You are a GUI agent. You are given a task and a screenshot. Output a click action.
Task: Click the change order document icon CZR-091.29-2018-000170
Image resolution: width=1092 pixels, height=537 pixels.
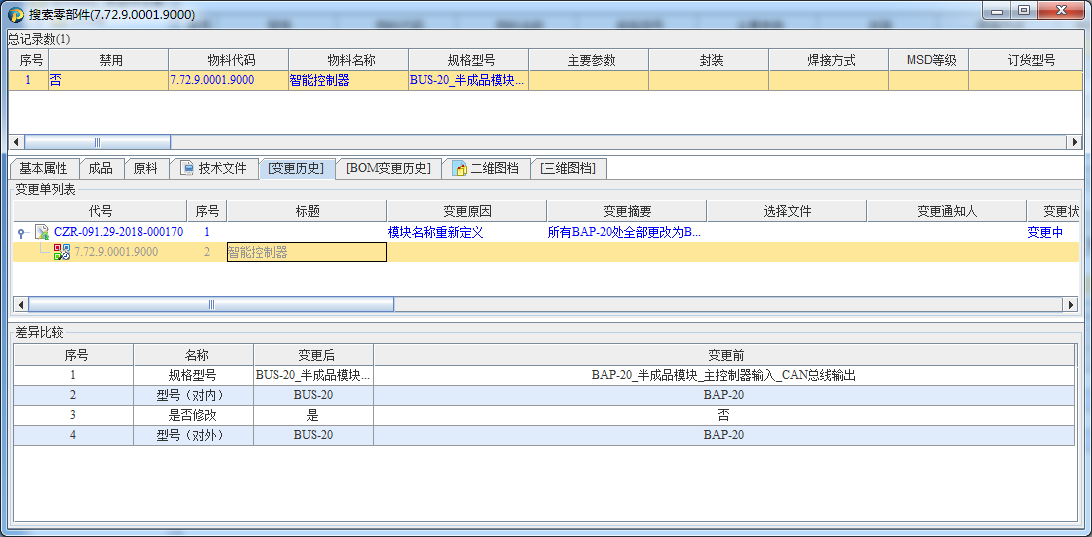click(x=42, y=232)
